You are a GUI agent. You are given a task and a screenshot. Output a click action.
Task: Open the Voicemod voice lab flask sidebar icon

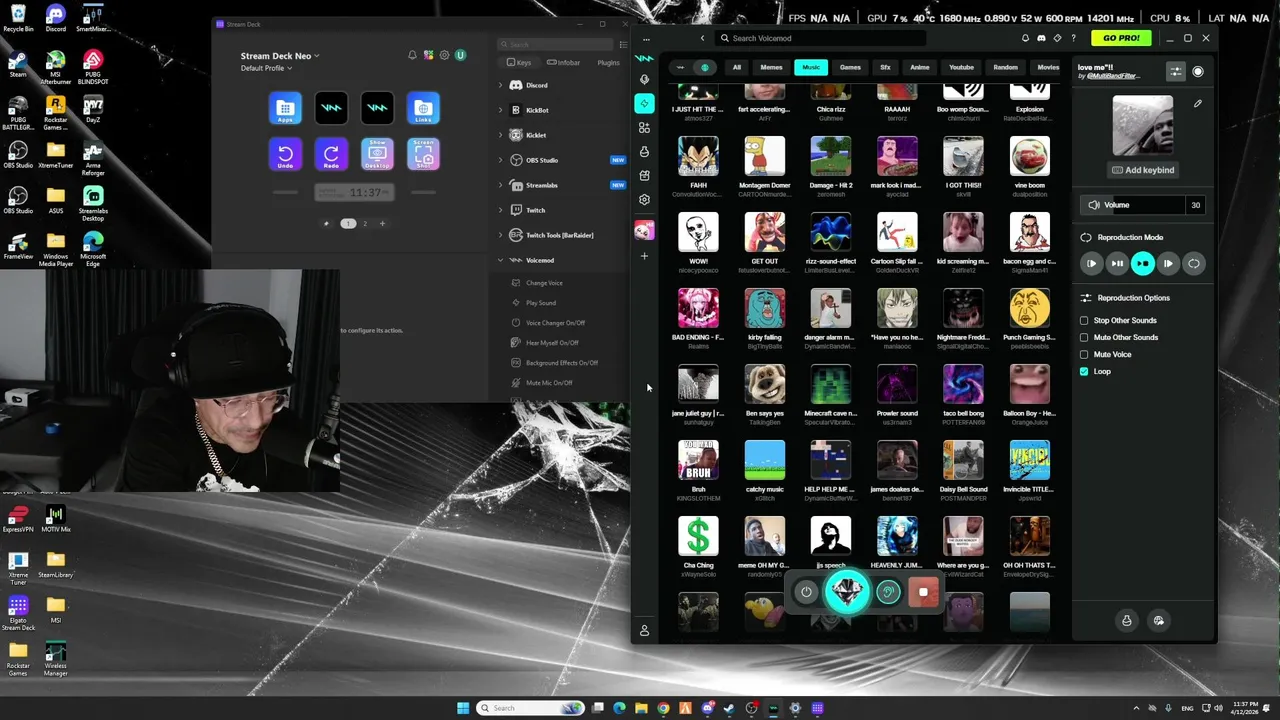(644, 152)
